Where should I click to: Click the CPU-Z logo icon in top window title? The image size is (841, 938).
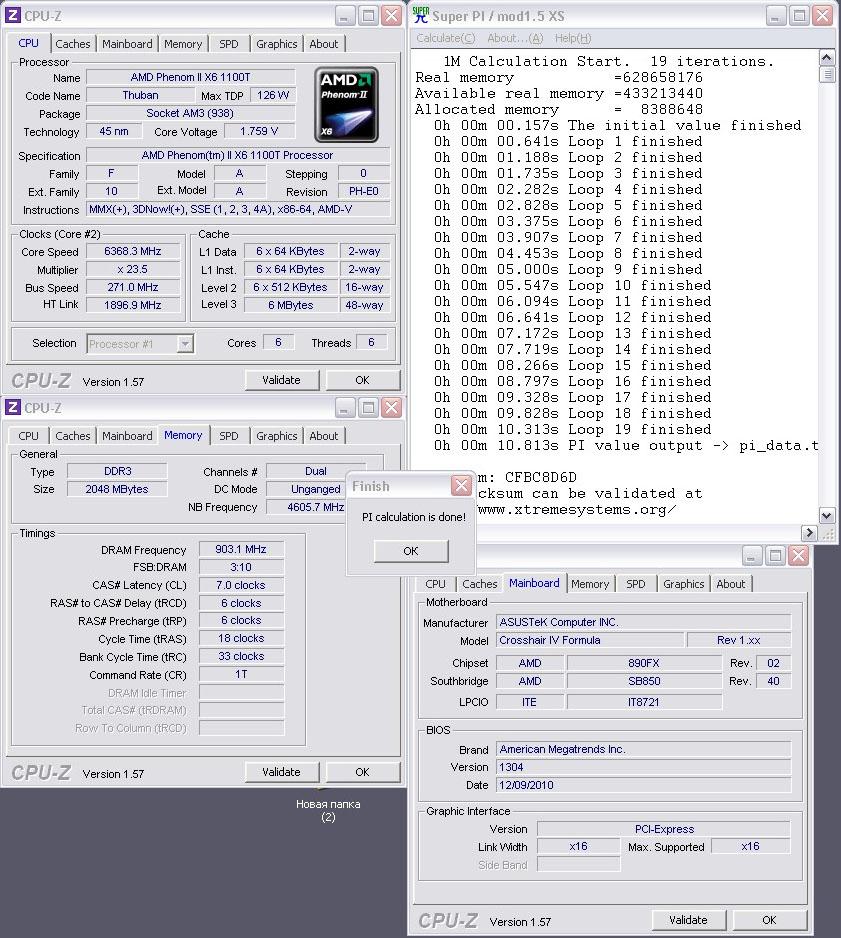(x=13, y=15)
